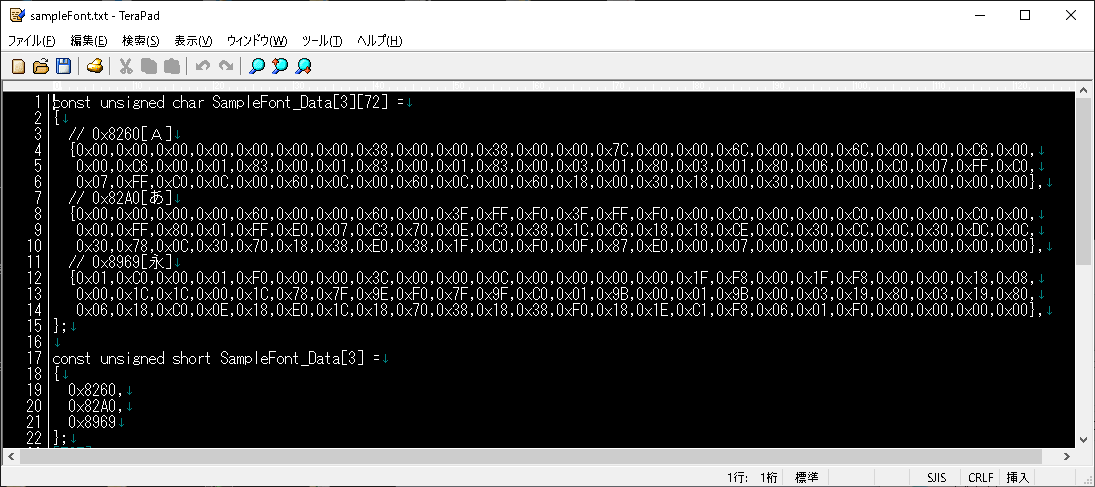Create a new file with the toolbar icon
The image size is (1095, 487).
19,66
